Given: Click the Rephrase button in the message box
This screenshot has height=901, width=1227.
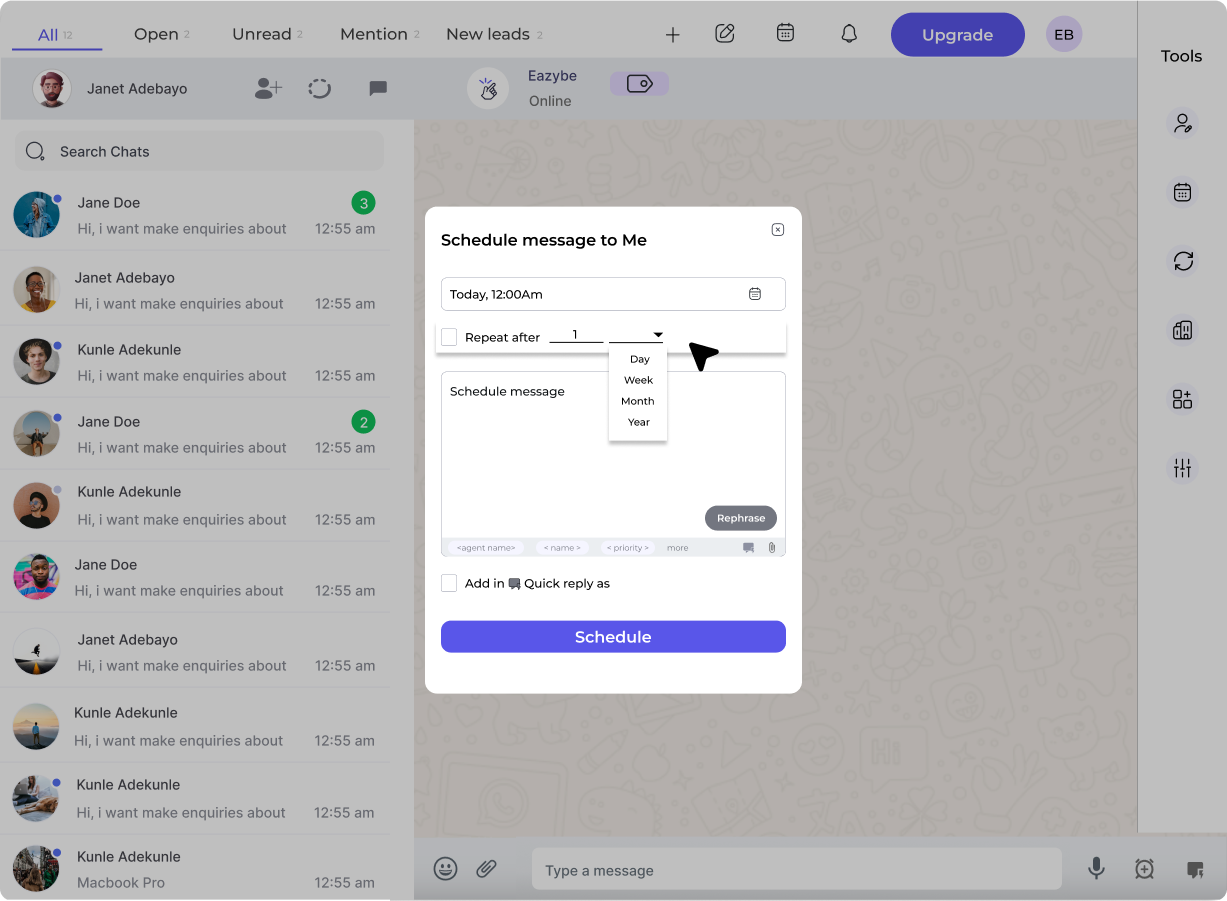Looking at the screenshot, I should [740, 518].
